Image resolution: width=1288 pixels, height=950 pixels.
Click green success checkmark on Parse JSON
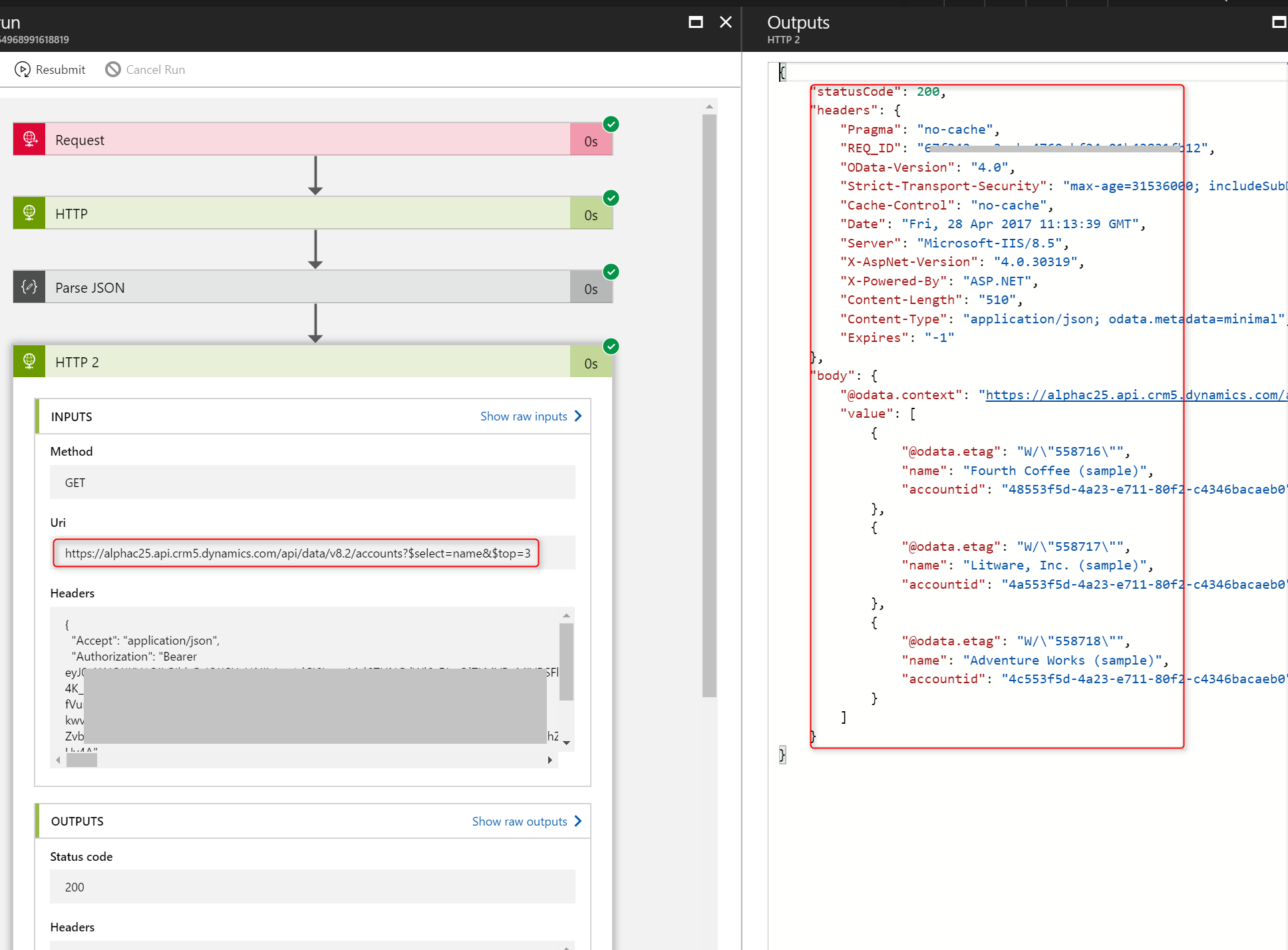pyautogui.click(x=611, y=272)
